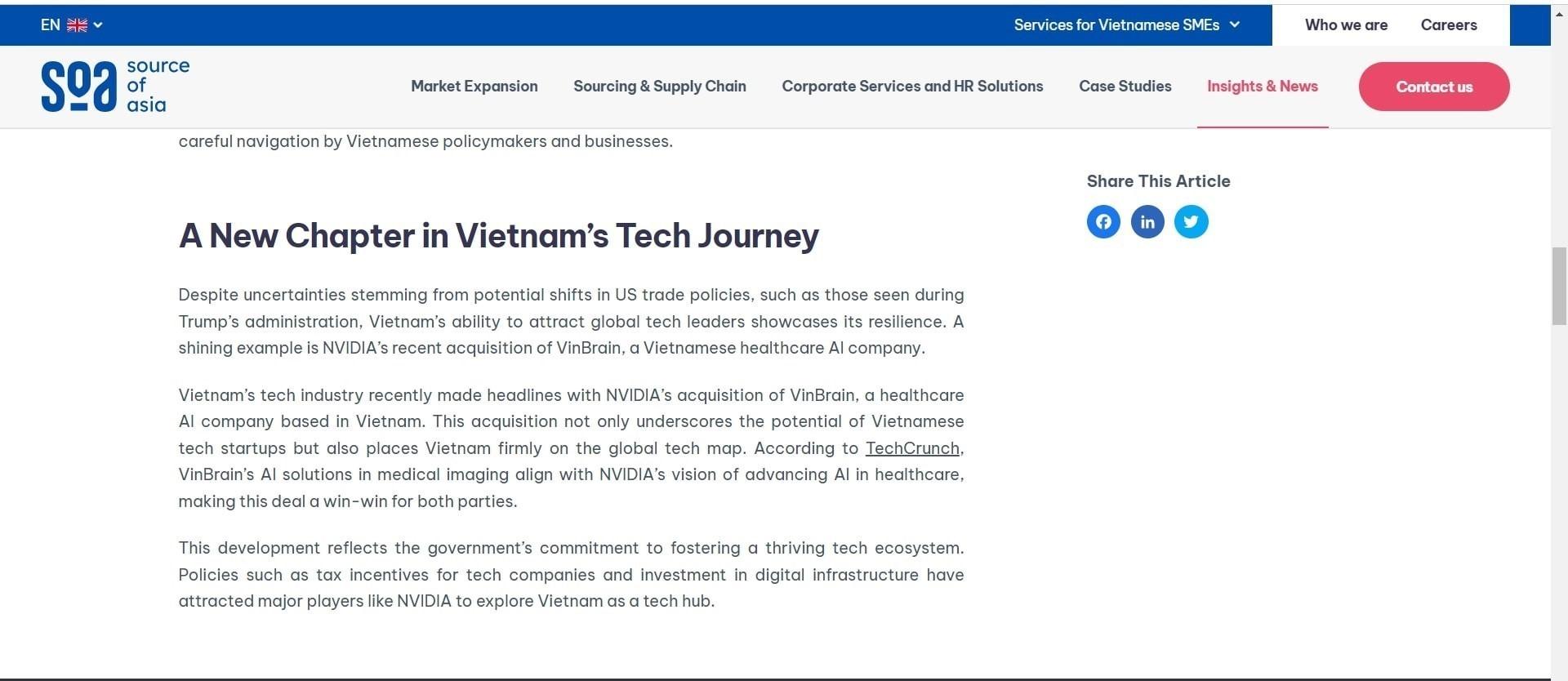Share article via LinkedIn icon
The width and height of the screenshot is (1568, 681).
point(1147,221)
